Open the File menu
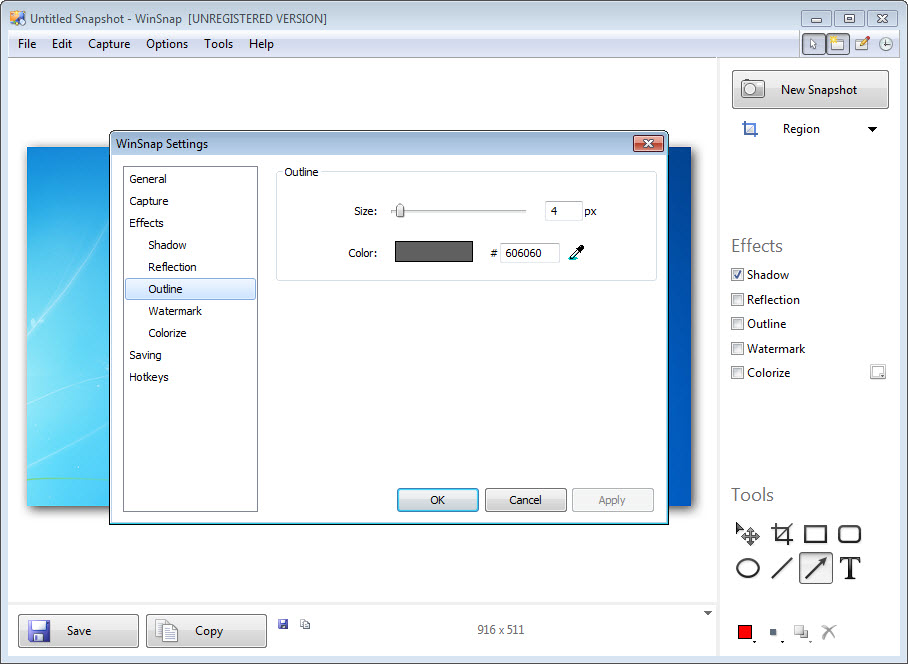 [x=27, y=44]
